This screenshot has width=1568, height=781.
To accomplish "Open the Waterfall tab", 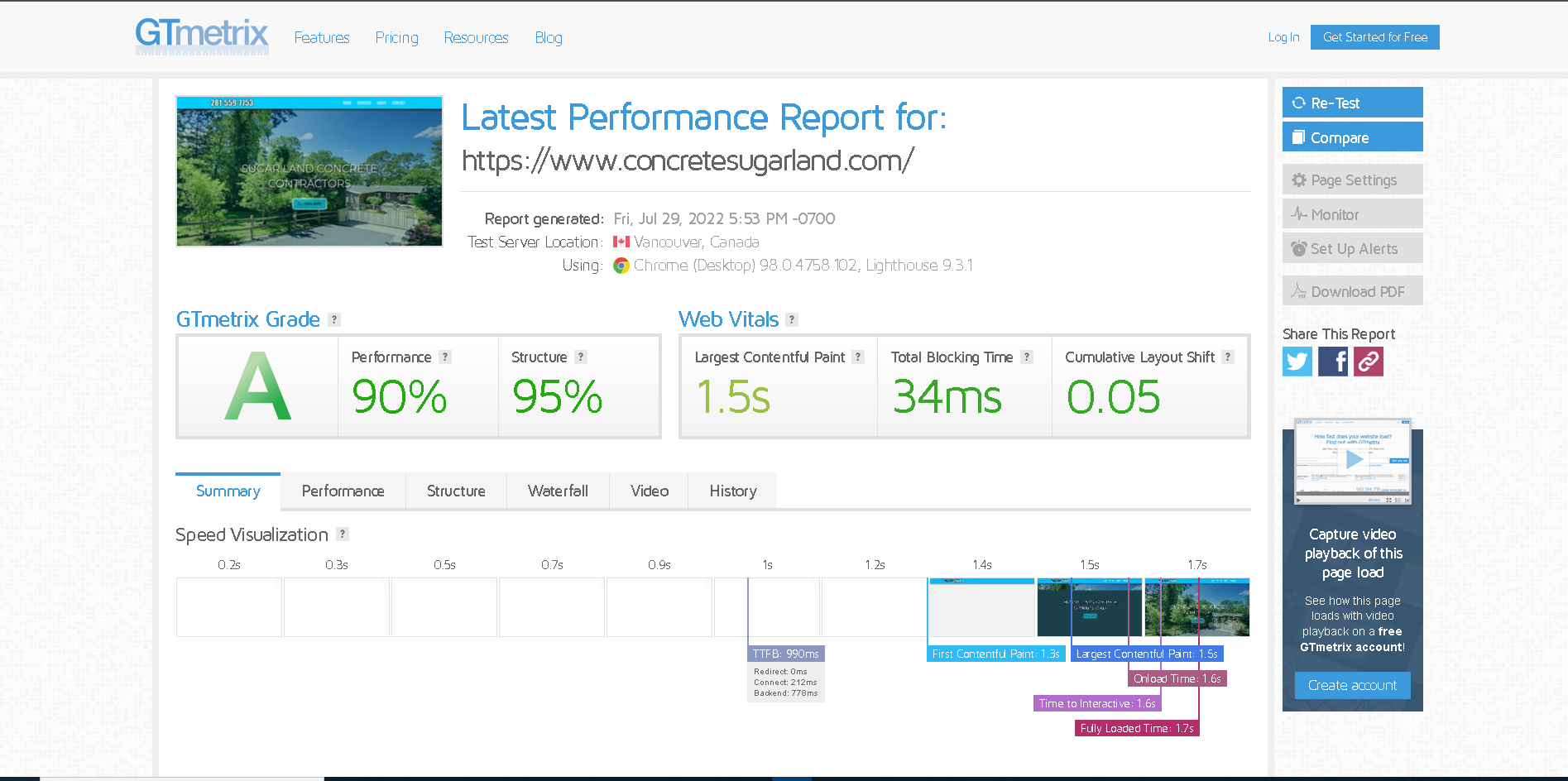I will pyautogui.click(x=558, y=491).
